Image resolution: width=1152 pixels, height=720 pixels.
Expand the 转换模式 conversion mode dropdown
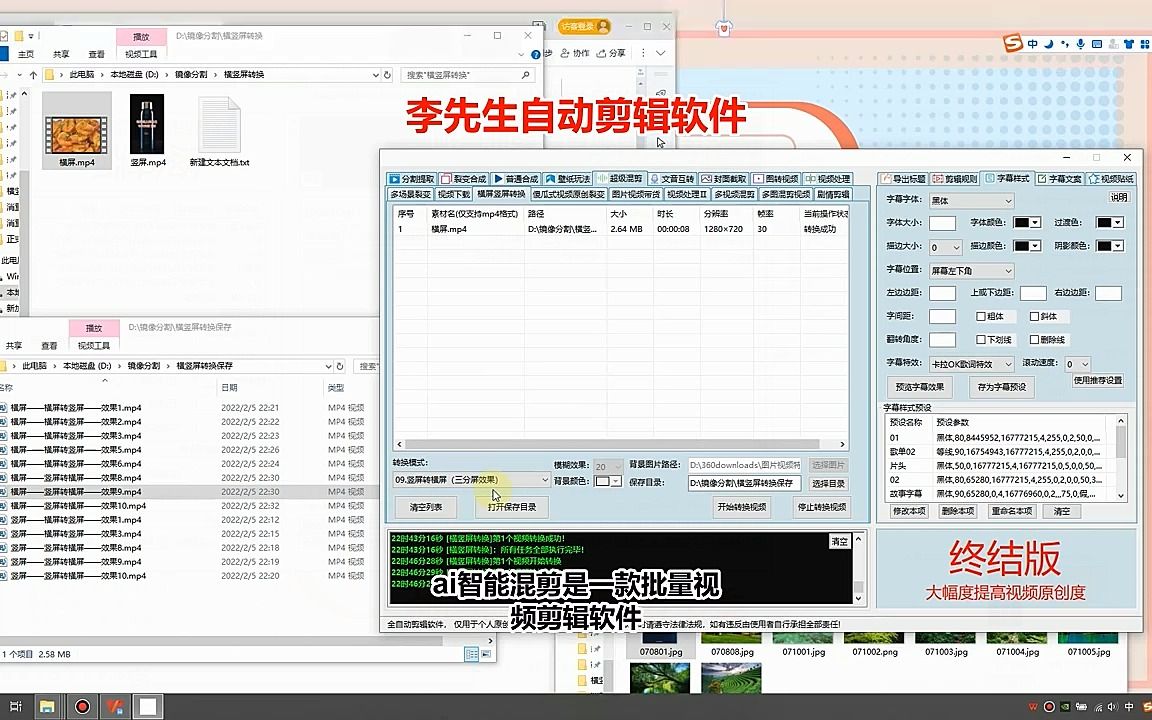coord(470,480)
